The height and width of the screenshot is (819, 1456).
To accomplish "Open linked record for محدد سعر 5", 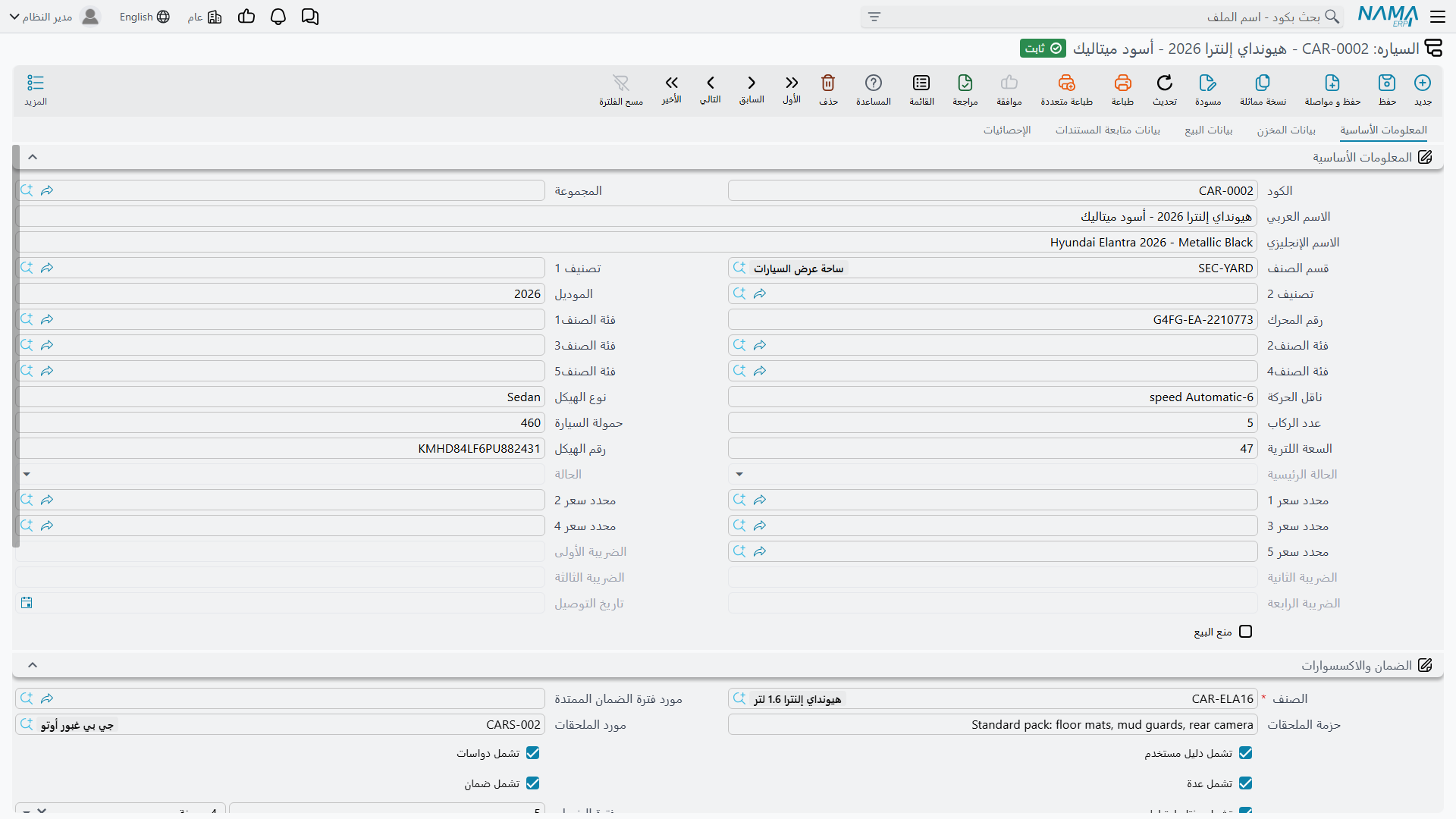I will coord(760,551).
